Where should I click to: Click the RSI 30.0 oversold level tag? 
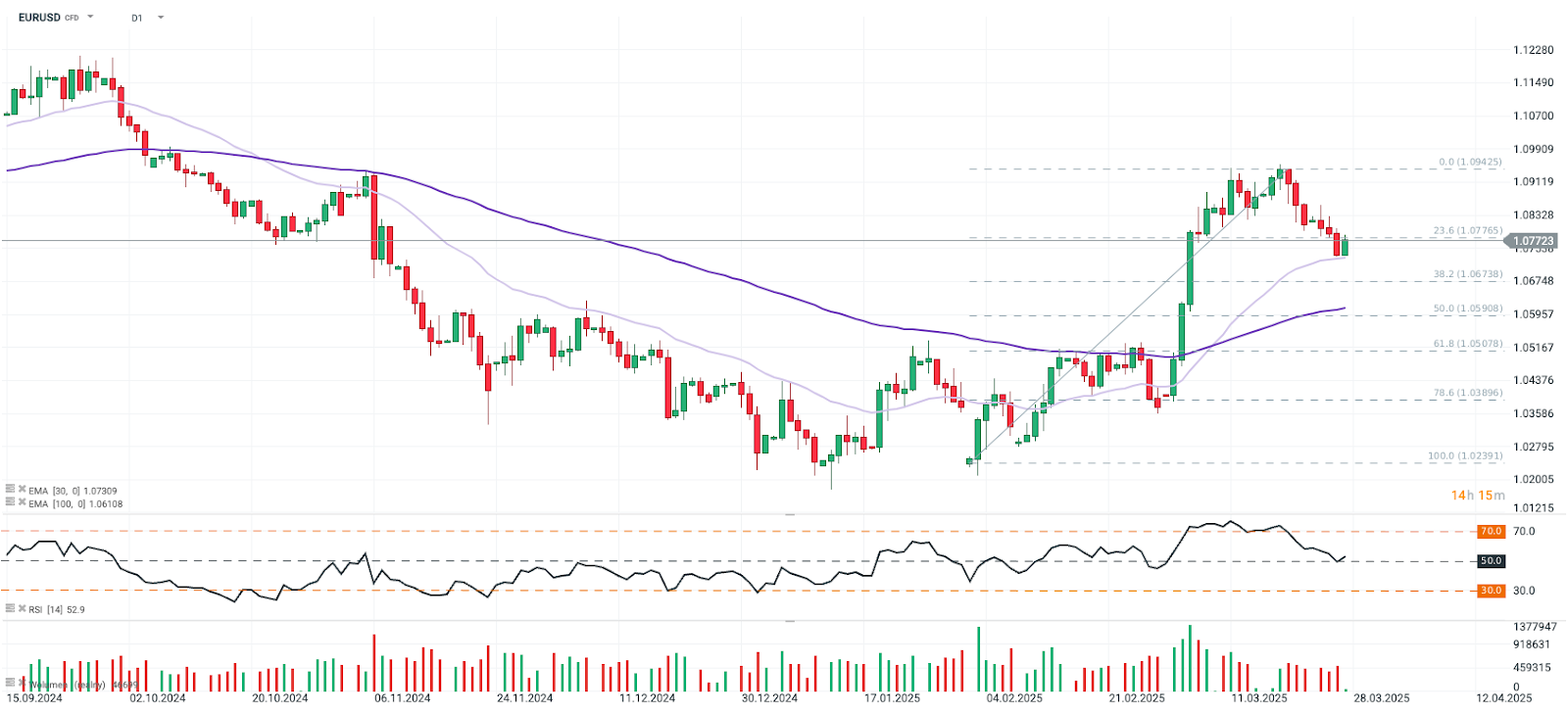[x=1491, y=591]
